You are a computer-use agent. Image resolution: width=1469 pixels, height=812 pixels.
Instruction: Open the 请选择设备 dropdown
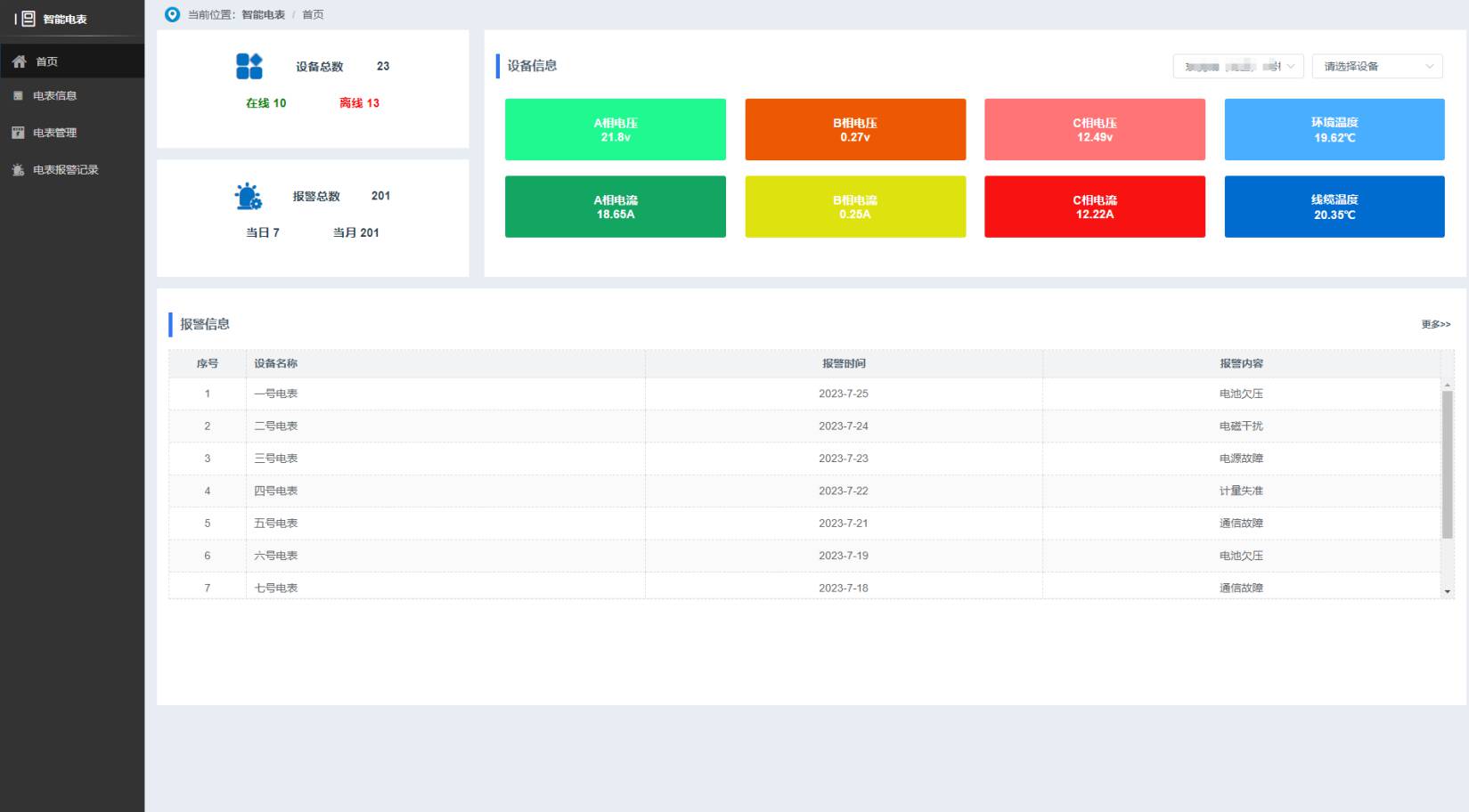pos(1376,67)
